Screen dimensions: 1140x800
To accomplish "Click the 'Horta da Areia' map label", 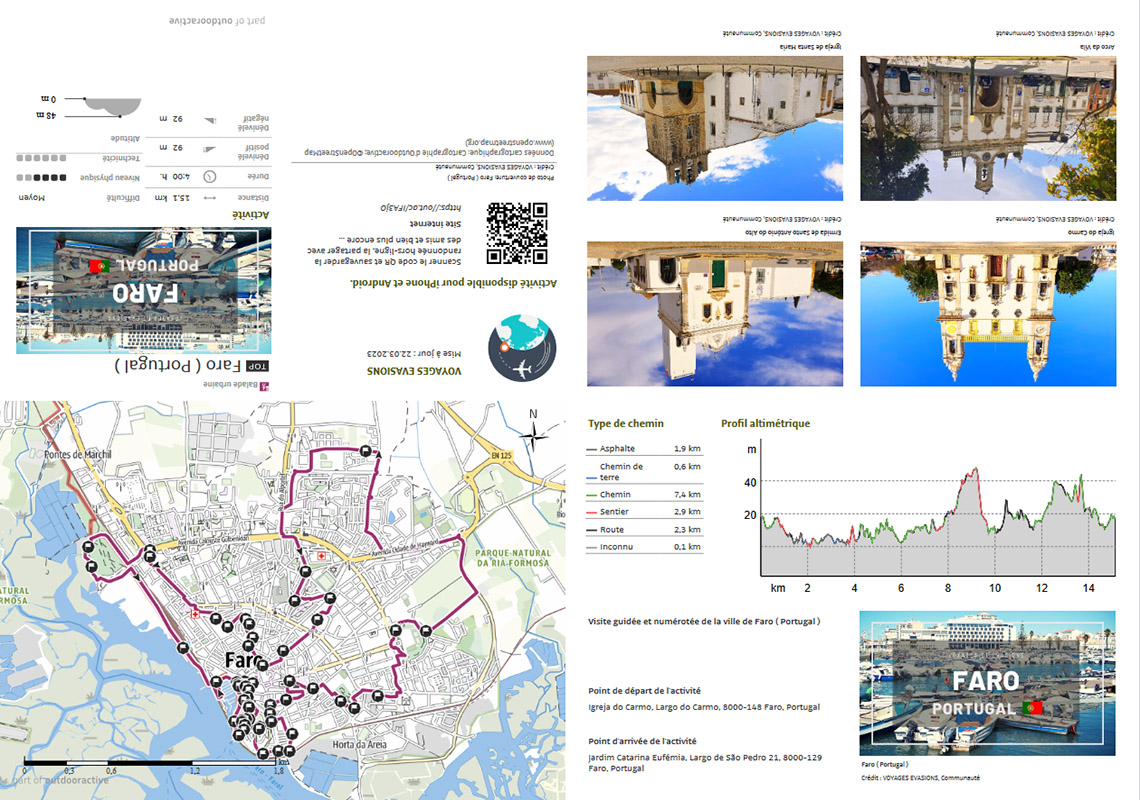I will click(359, 745).
